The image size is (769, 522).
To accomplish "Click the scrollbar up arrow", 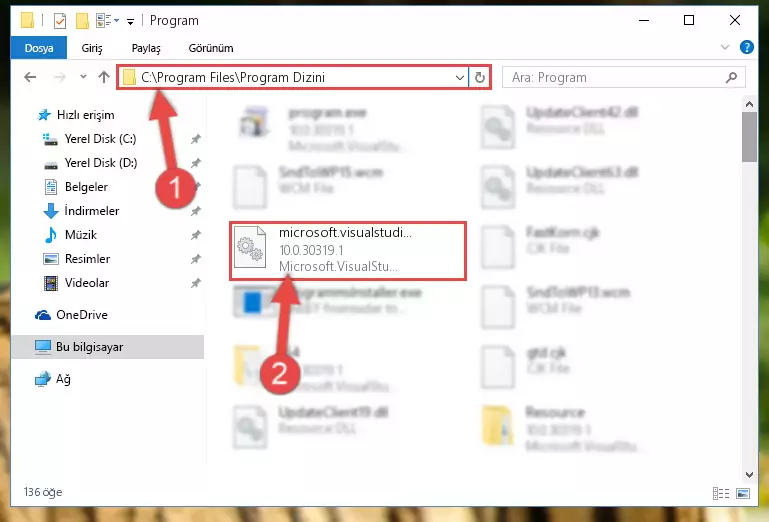I will 749,104.
